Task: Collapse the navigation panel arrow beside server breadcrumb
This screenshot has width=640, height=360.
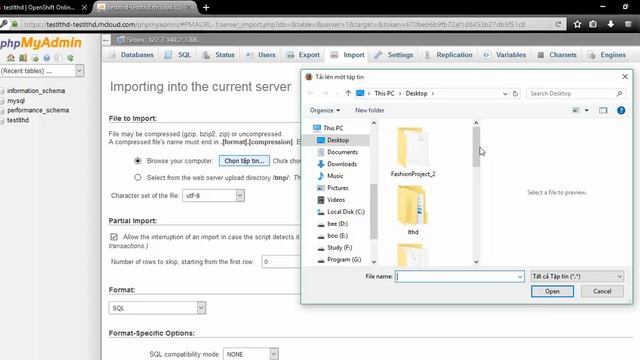Action: click(106, 40)
